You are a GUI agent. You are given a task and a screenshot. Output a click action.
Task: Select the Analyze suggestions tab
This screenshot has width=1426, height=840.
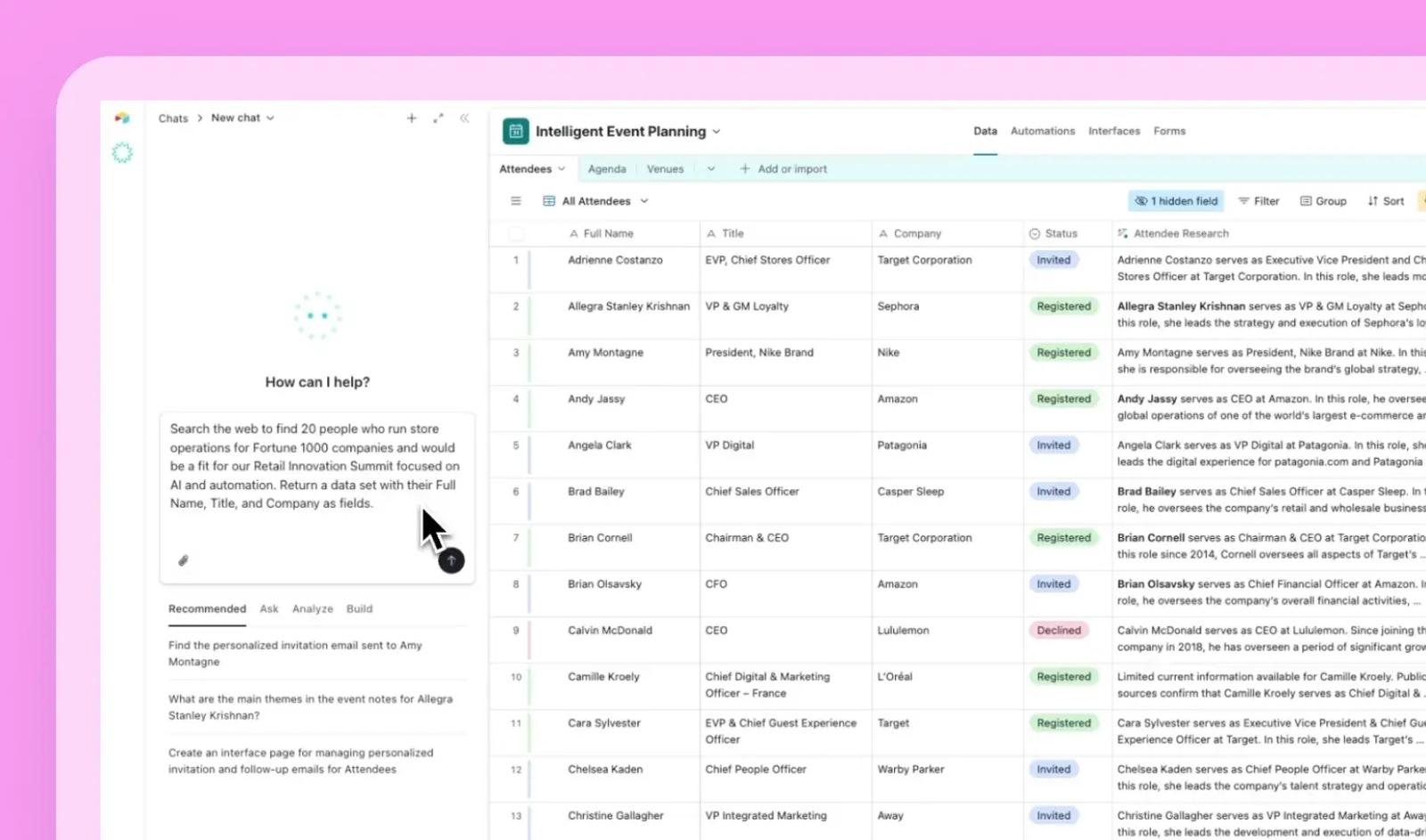click(313, 608)
